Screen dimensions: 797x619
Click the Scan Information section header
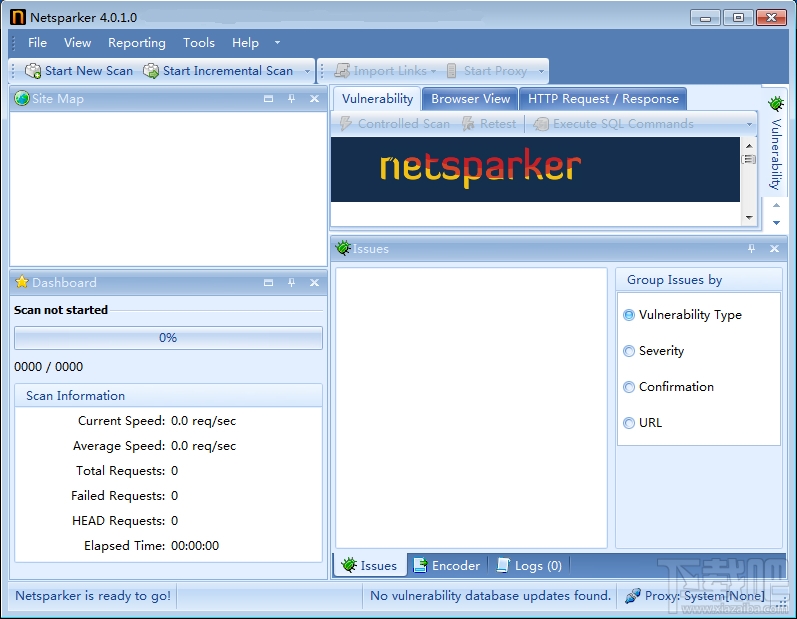point(168,395)
